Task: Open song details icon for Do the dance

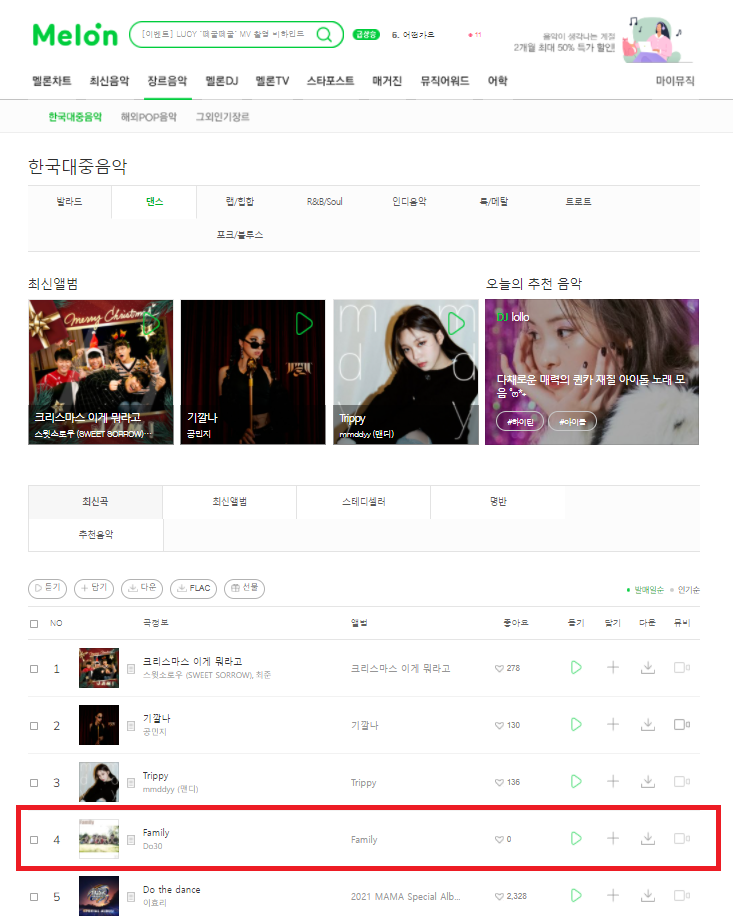Action: click(x=131, y=897)
